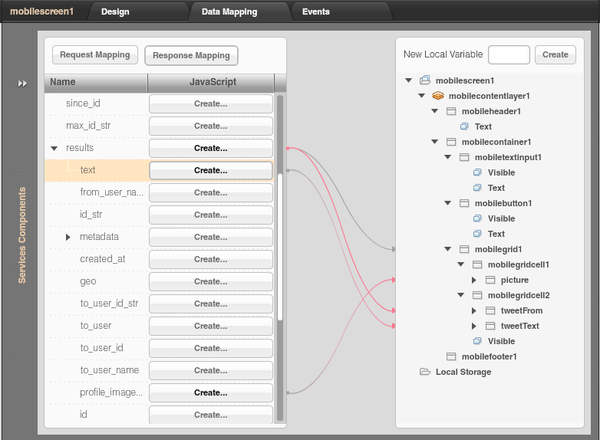Expand the Services Components side panel arrows
Image resolution: width=600 pixels, height=440 pixels.
(23, 84)
